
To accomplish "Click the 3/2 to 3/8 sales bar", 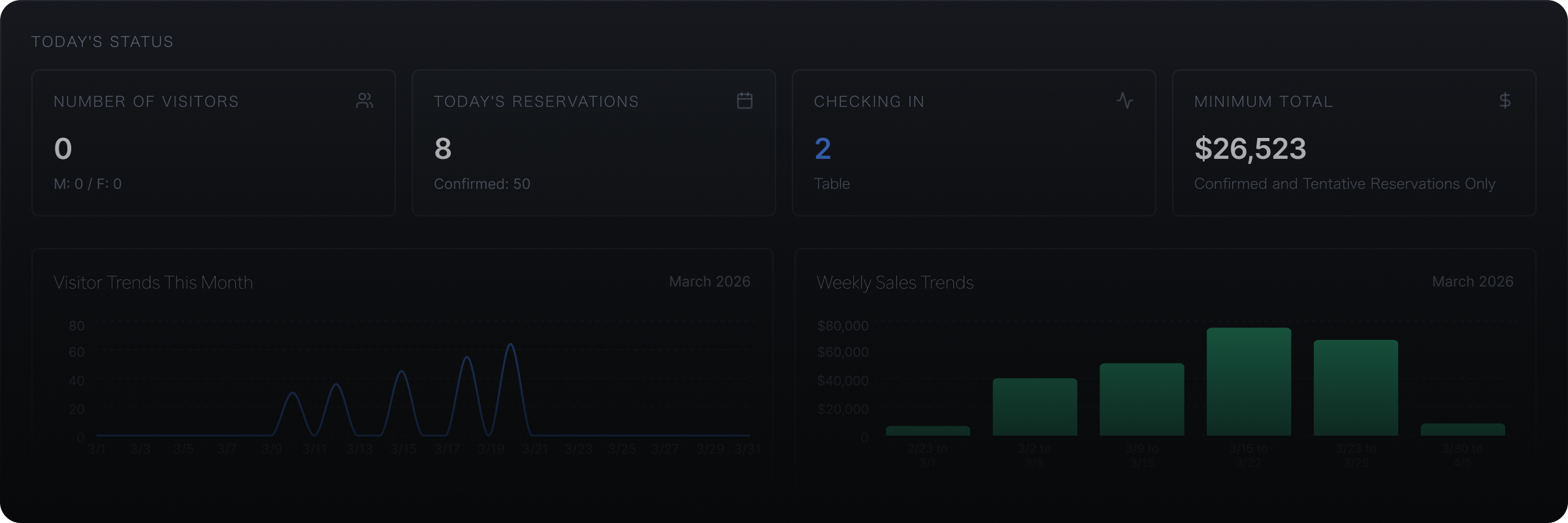I will [1035, 407].
